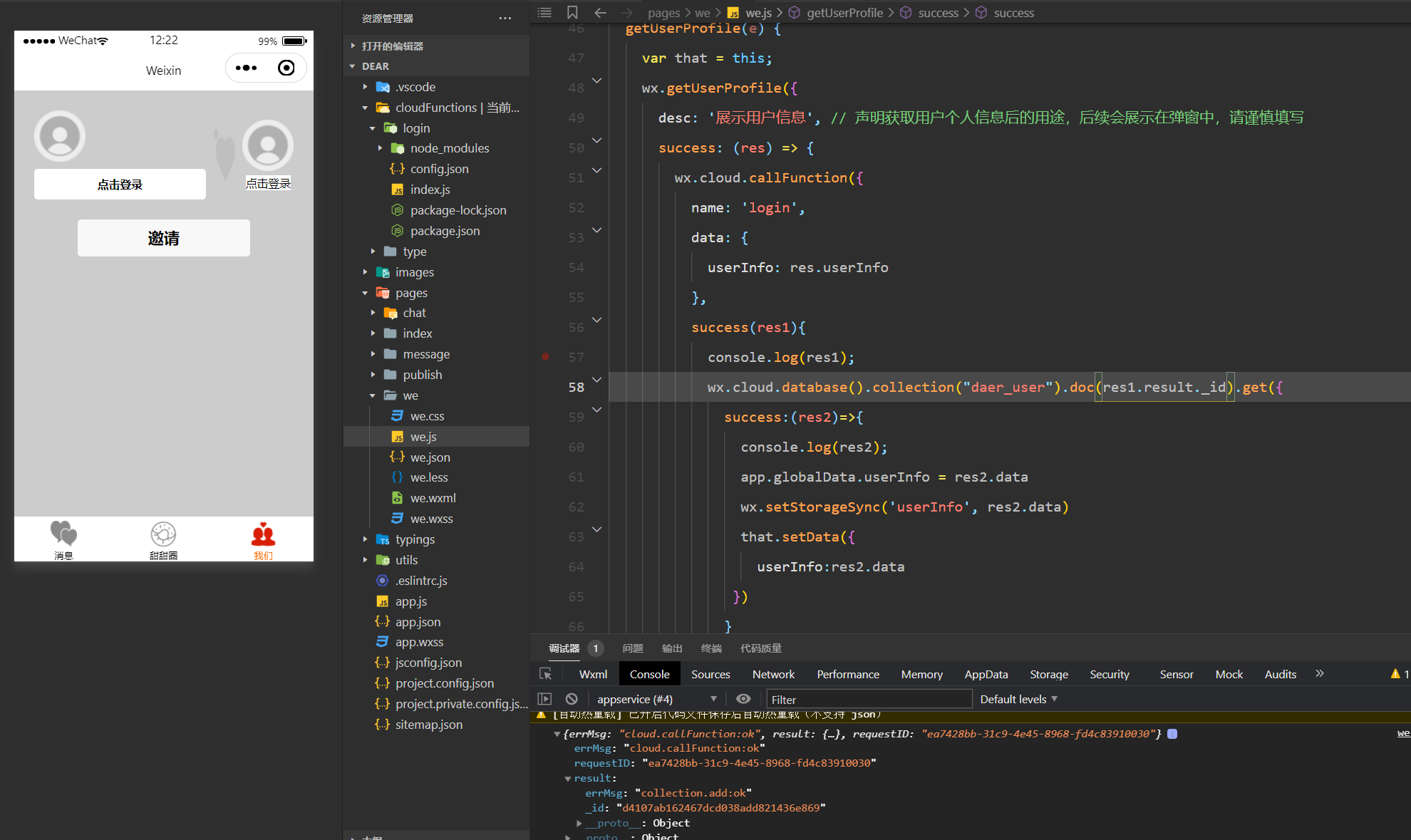The image size is (1411, 840).
Task: Collapse the cloudFunctions folder
Action: click(x=366, y=108)
